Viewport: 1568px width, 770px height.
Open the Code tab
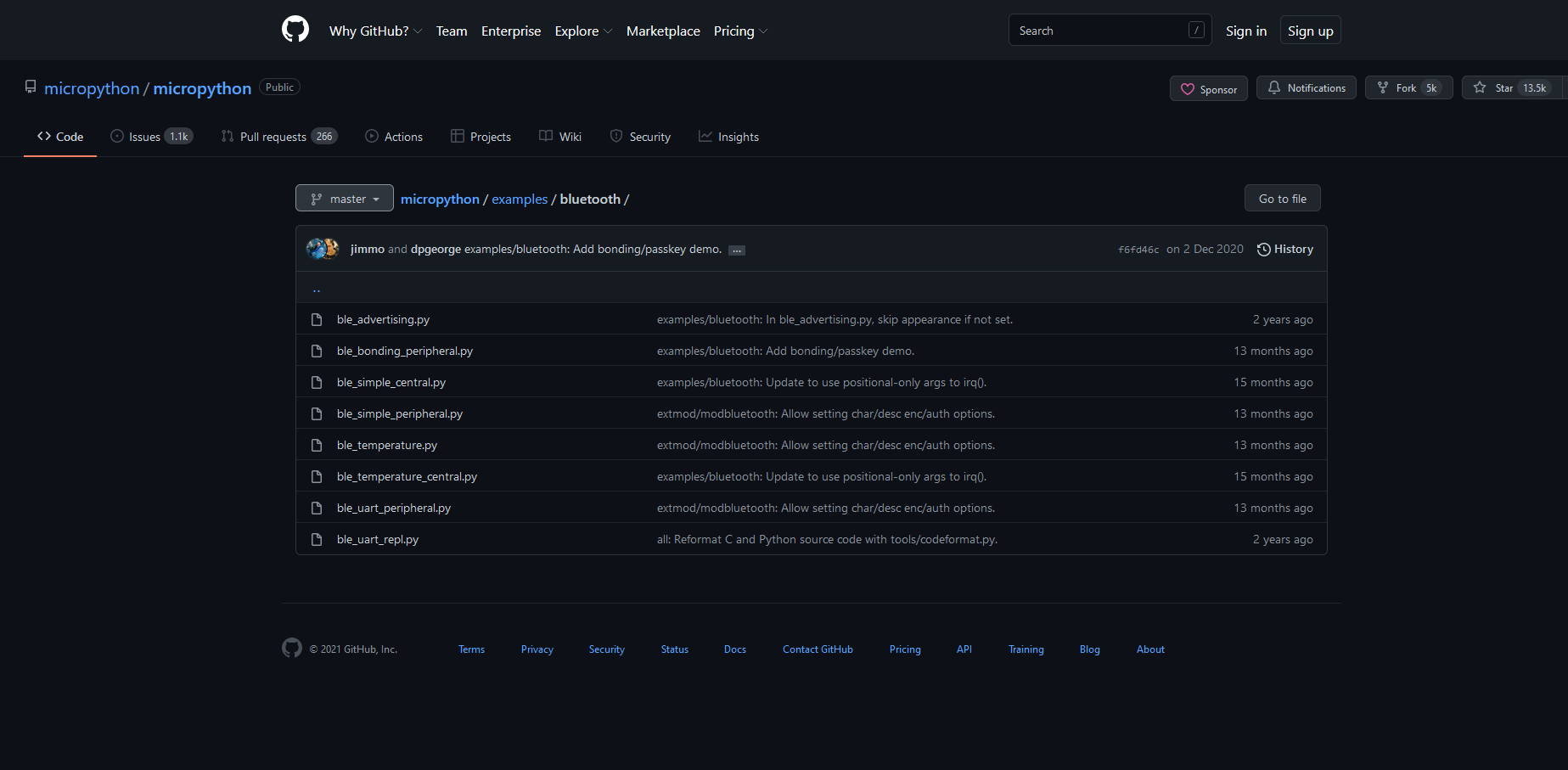[60, 137]
